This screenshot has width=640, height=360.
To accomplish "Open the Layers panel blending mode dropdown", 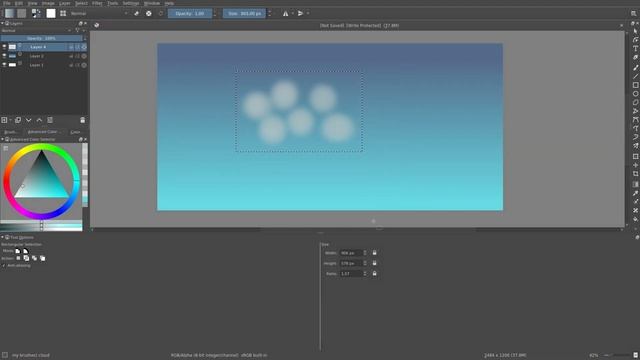I will pyautogui.click(x=37, y=30).
